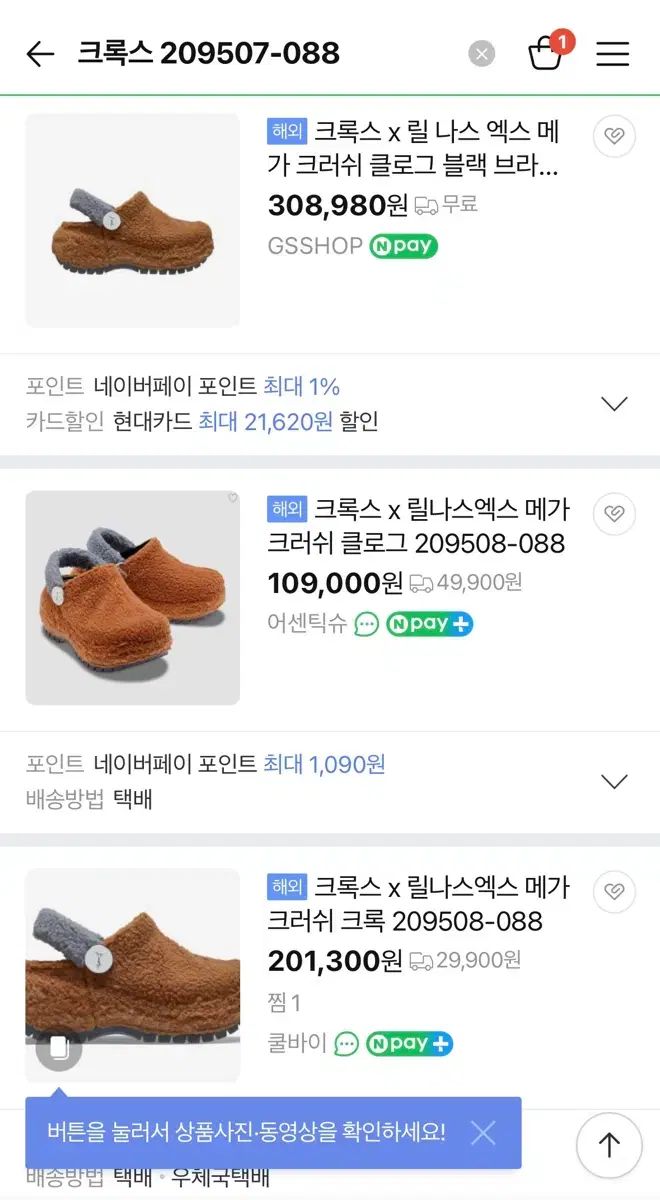
Task: Expand GSSHOP point and card discount details
Action: coord(613,404)
